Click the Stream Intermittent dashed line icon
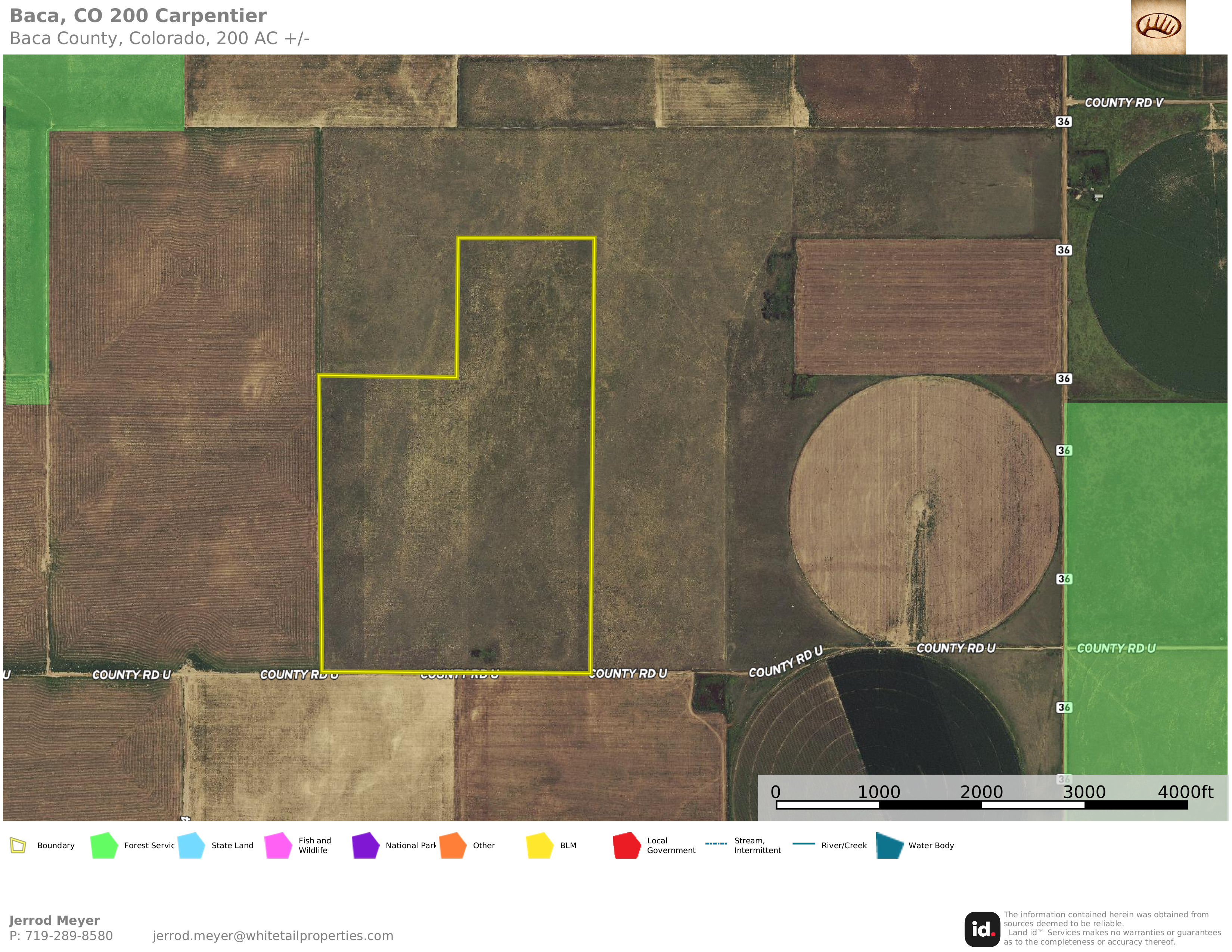 coord(716,844)
